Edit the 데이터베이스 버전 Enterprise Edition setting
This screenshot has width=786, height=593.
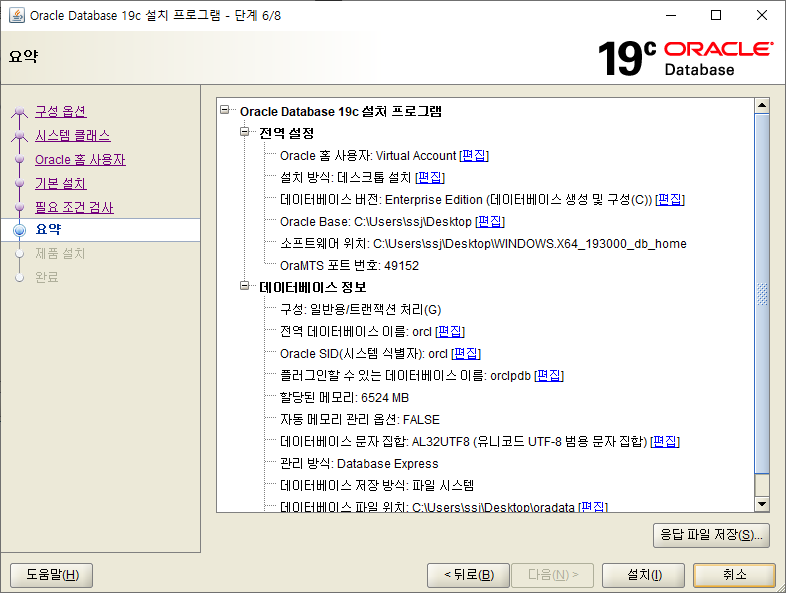(x=670, y=200)
